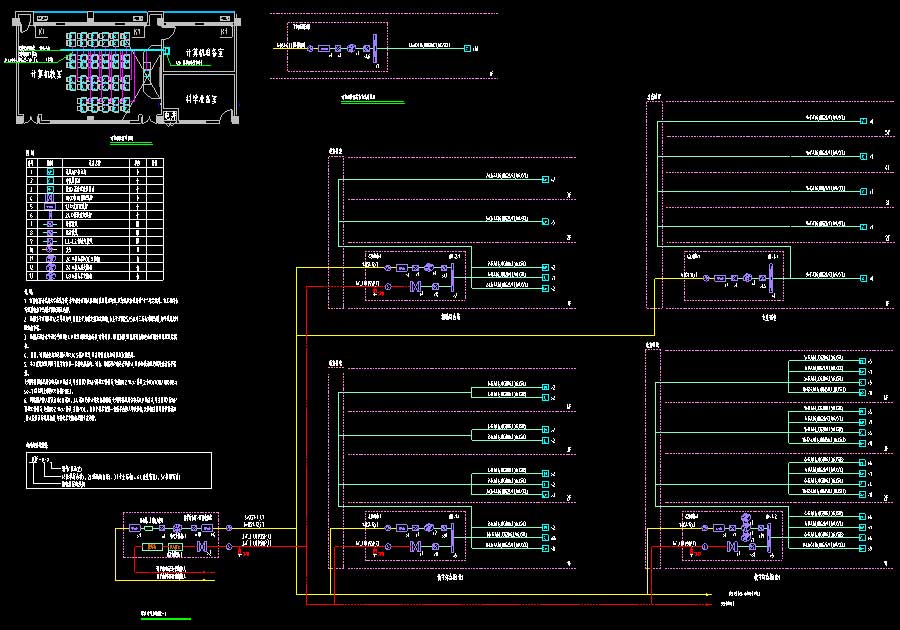Select left orange box in bottom-left main cabinet
The width and height of the screenshot is (900, 630).
pyautogui.click(x=152, y=547)
